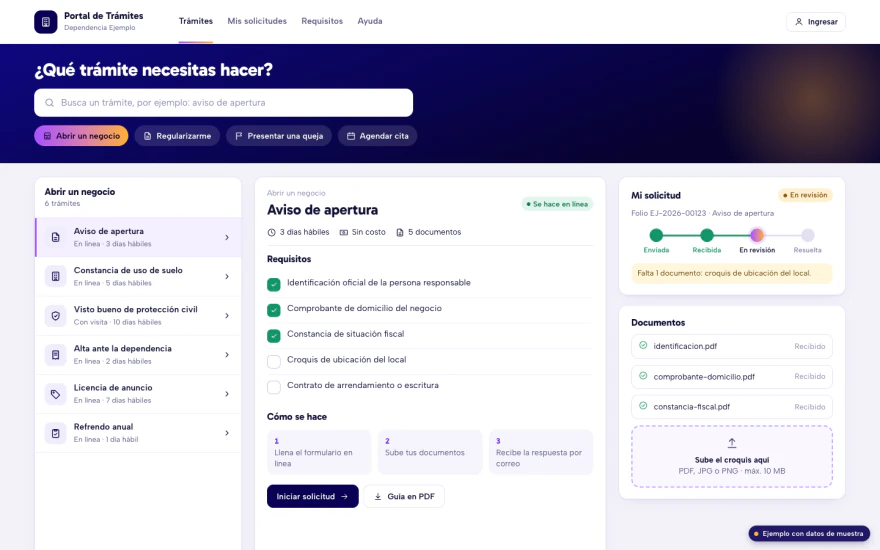Click the upload arrow icon in croquis dropzone
880x550 pixels.
pos(732,443)
